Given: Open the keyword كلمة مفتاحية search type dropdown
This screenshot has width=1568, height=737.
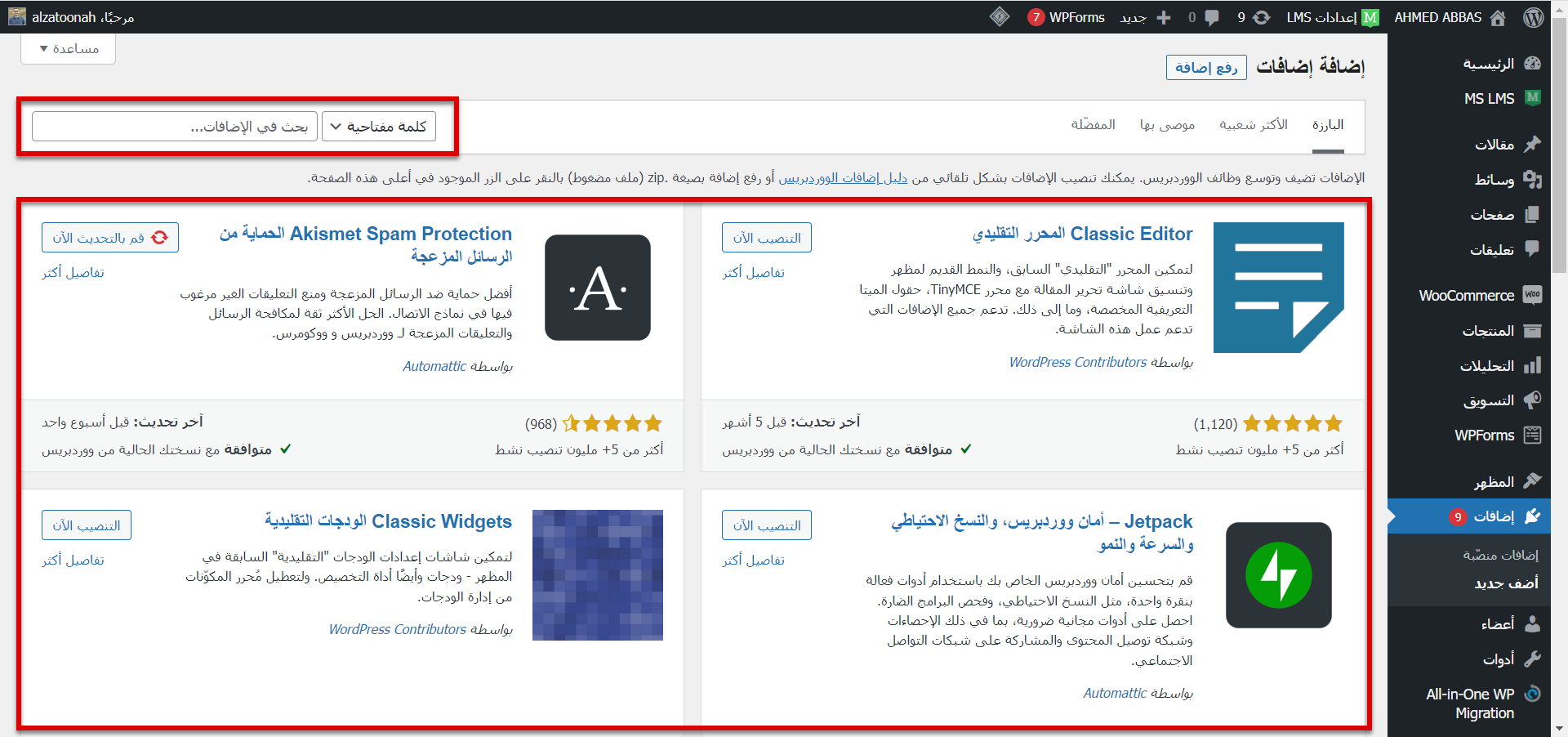Looking at the screenshot, I should (379, 127).
